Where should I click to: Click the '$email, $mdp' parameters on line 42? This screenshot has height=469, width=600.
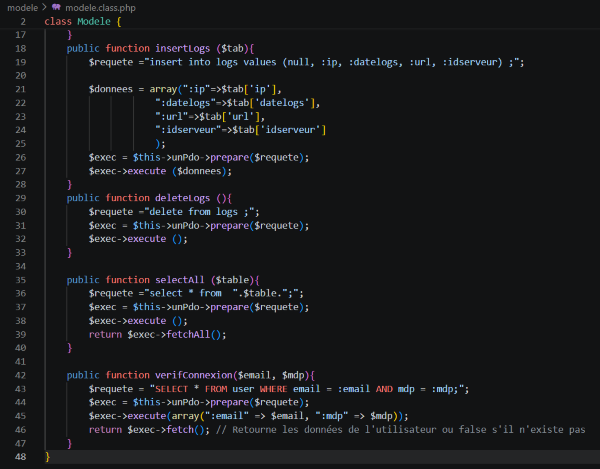[x=271, y=375]
